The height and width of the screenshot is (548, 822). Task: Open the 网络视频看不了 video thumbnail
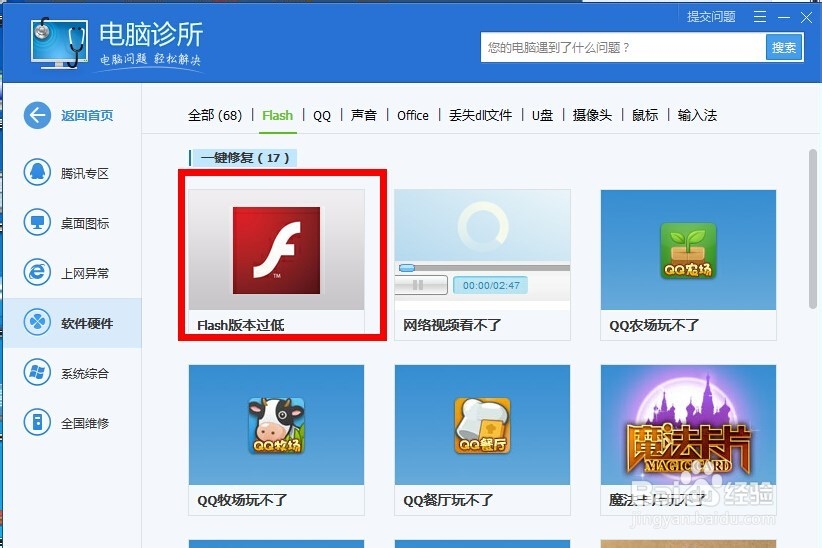point(482,250)
